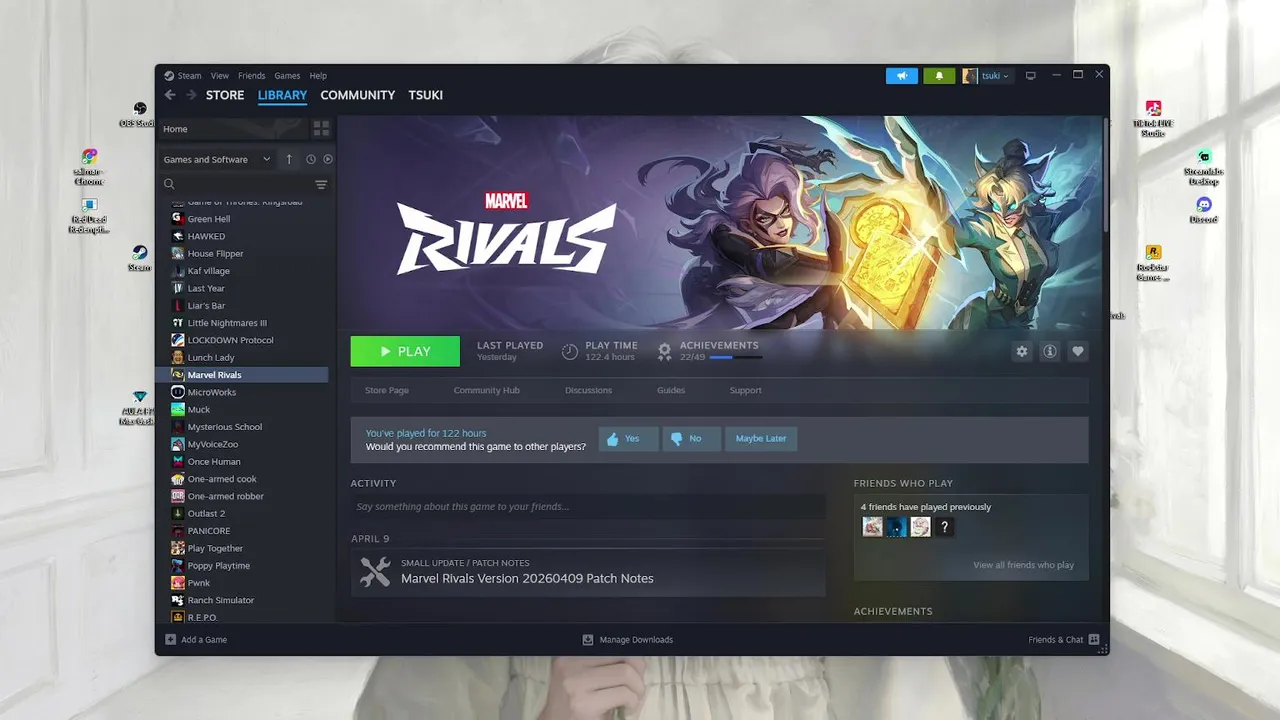Click the achievements progress bar
Viewport: 1280px width, 720px height.
click(736, 357)
